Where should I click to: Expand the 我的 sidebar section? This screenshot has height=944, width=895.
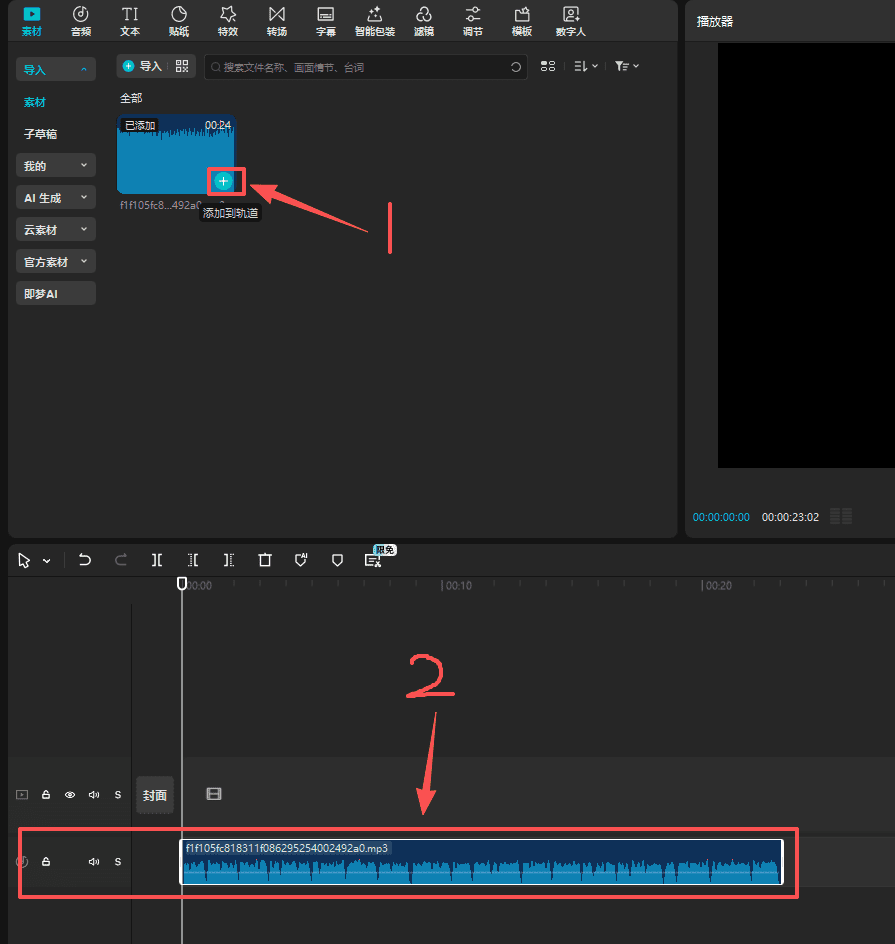56,165
